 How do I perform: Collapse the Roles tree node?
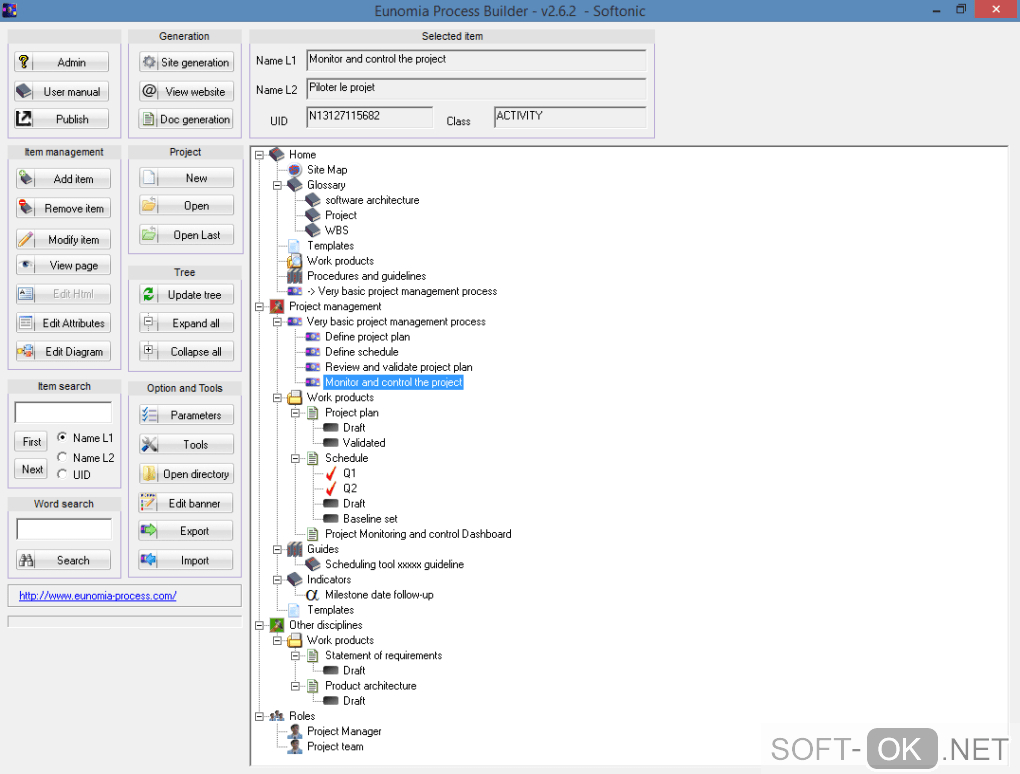coord(260,716)
